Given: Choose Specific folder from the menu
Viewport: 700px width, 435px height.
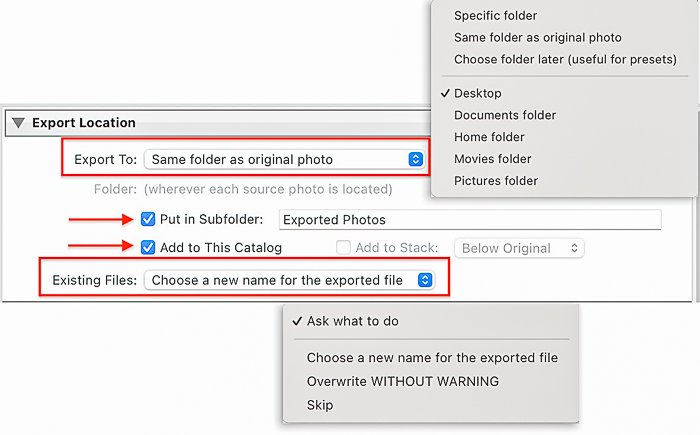Looking at the screenshot, I should (495, 16).
